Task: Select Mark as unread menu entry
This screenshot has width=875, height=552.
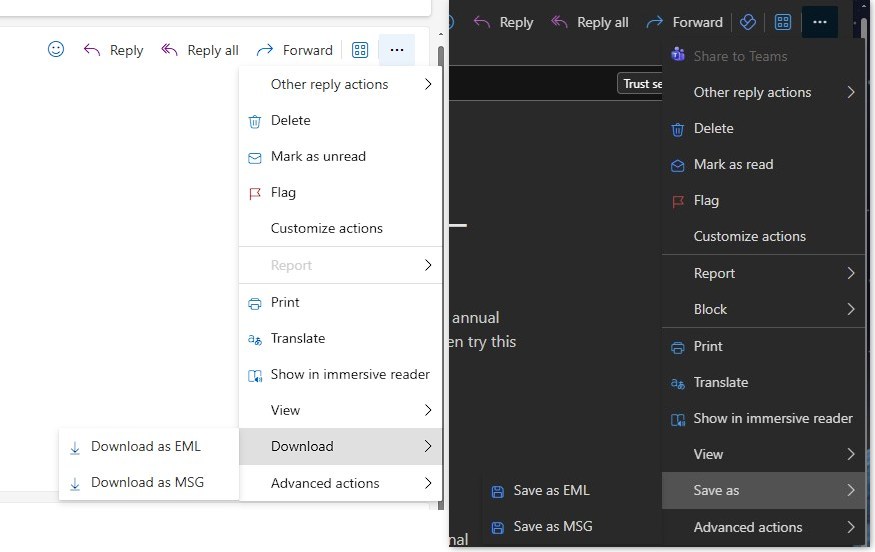Action: (340, 157)
